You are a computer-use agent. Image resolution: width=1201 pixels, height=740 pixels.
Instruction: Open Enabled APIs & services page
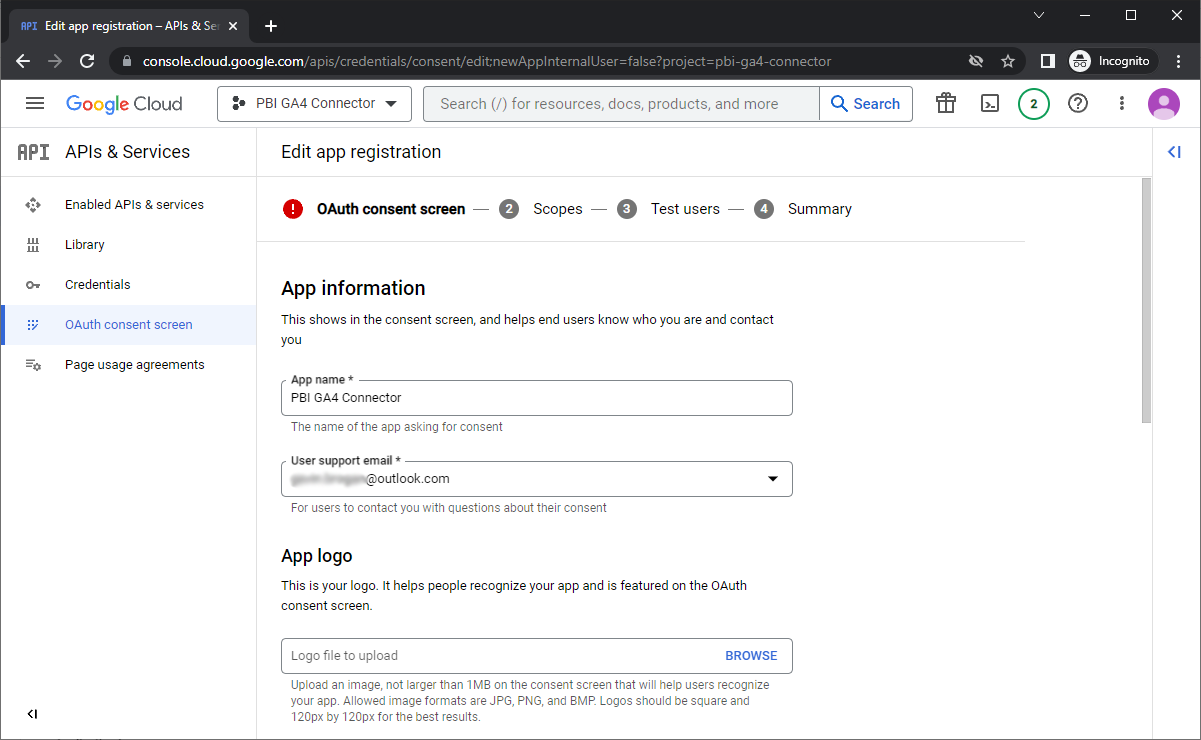pos(134,205)
